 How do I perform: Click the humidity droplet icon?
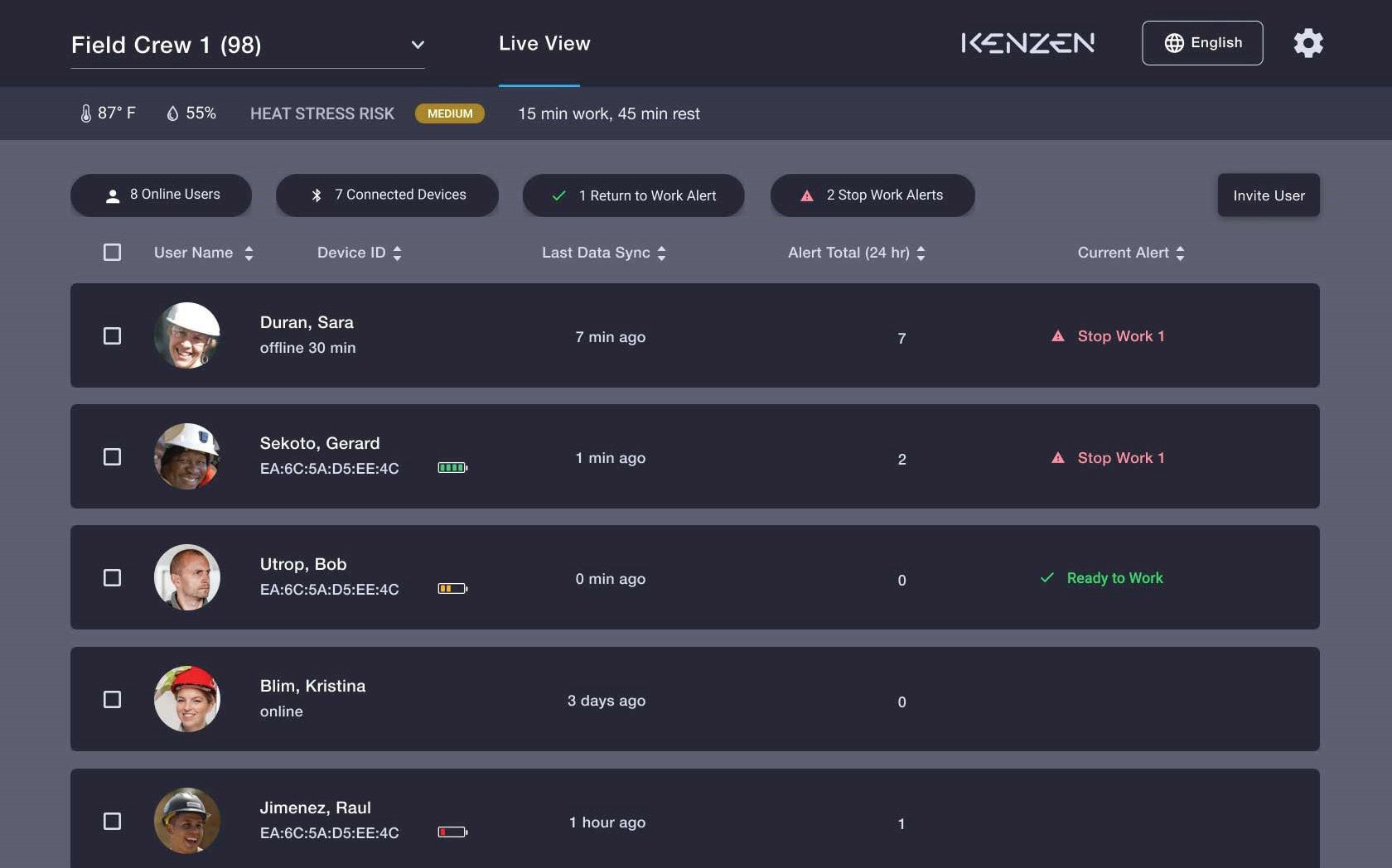(172, 113)
